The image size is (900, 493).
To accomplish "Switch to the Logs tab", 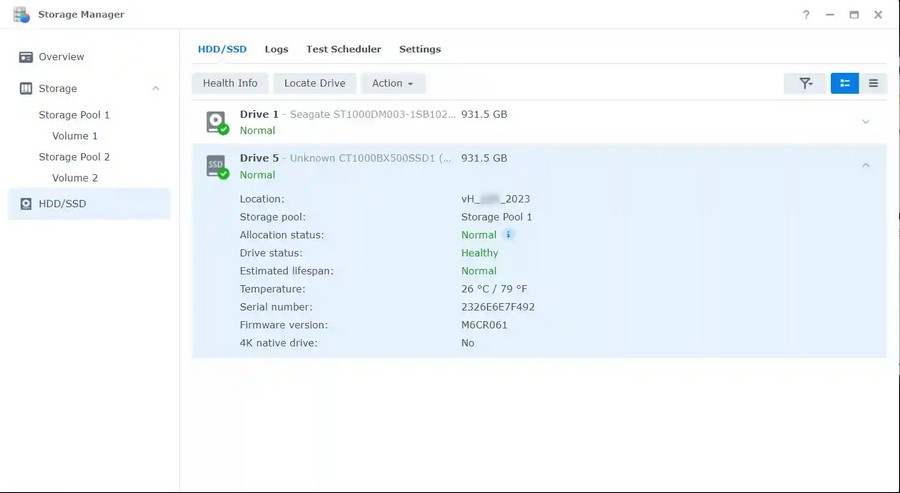I will (276, 49).
